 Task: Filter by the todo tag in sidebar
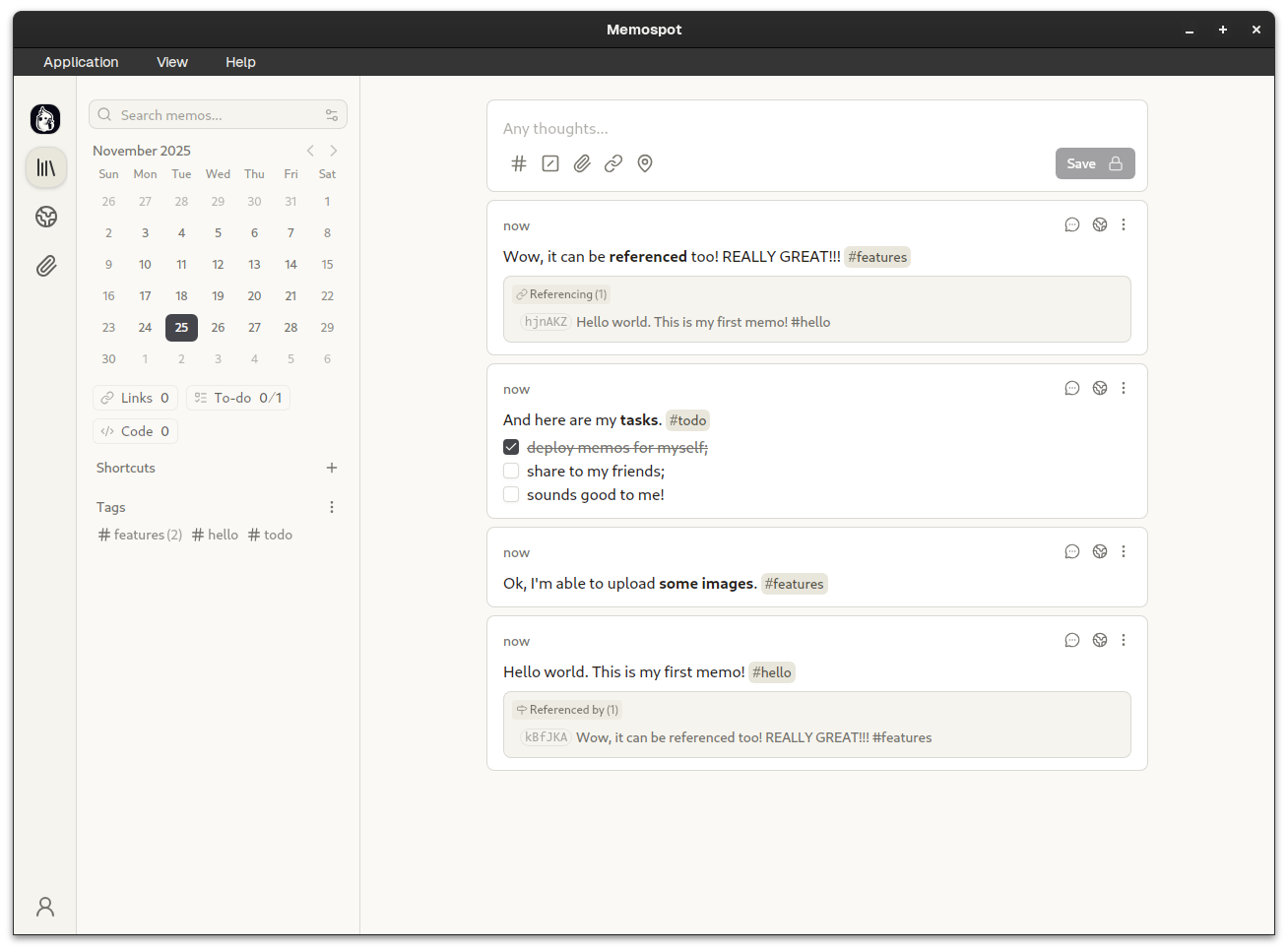pyautogui.click(x=270, y=535)
